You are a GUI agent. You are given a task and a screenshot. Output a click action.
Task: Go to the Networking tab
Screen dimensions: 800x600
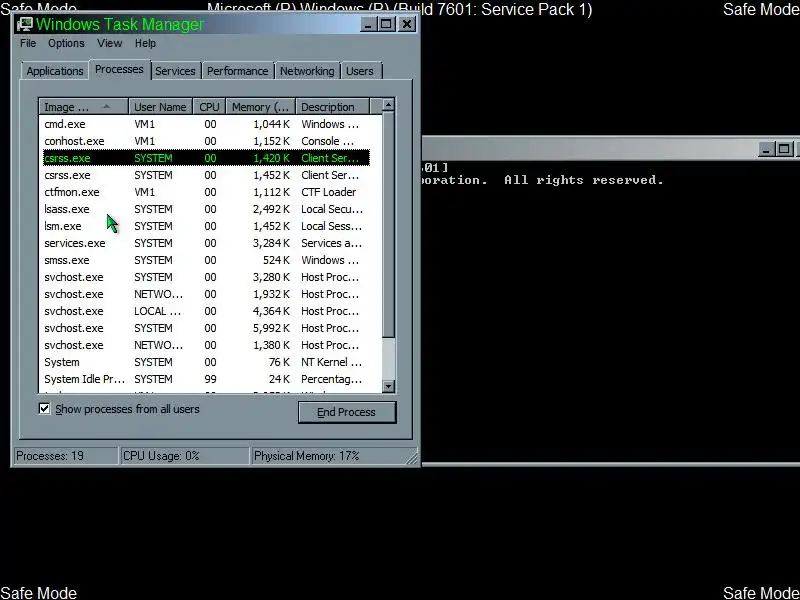[307, 71]
